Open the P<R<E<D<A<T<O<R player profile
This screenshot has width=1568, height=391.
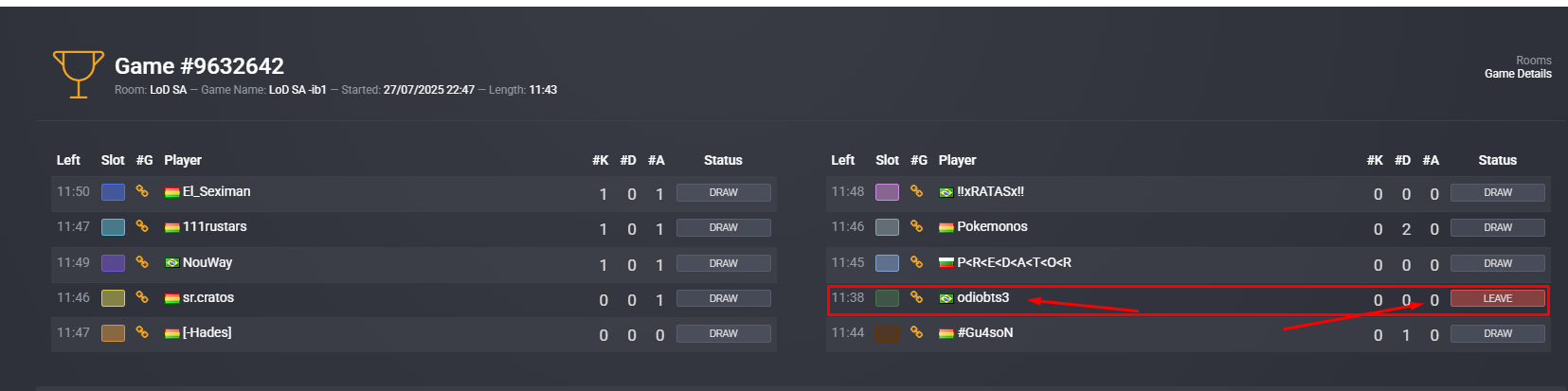(x=1014, y=262)
